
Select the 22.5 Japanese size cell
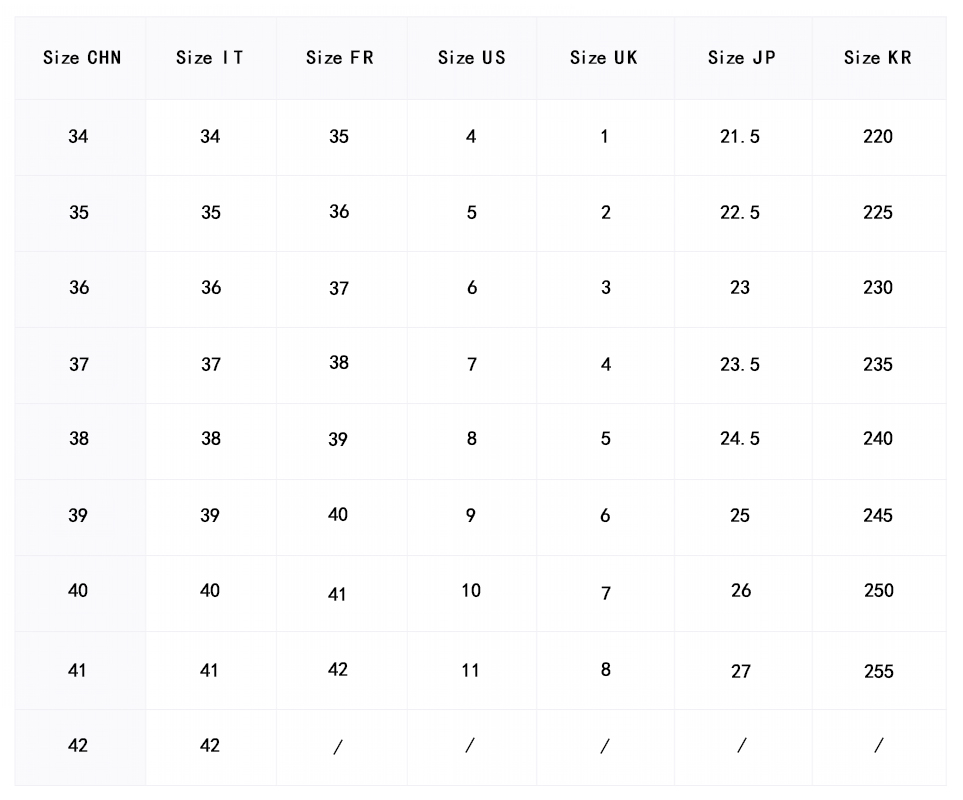click(740, 213)
